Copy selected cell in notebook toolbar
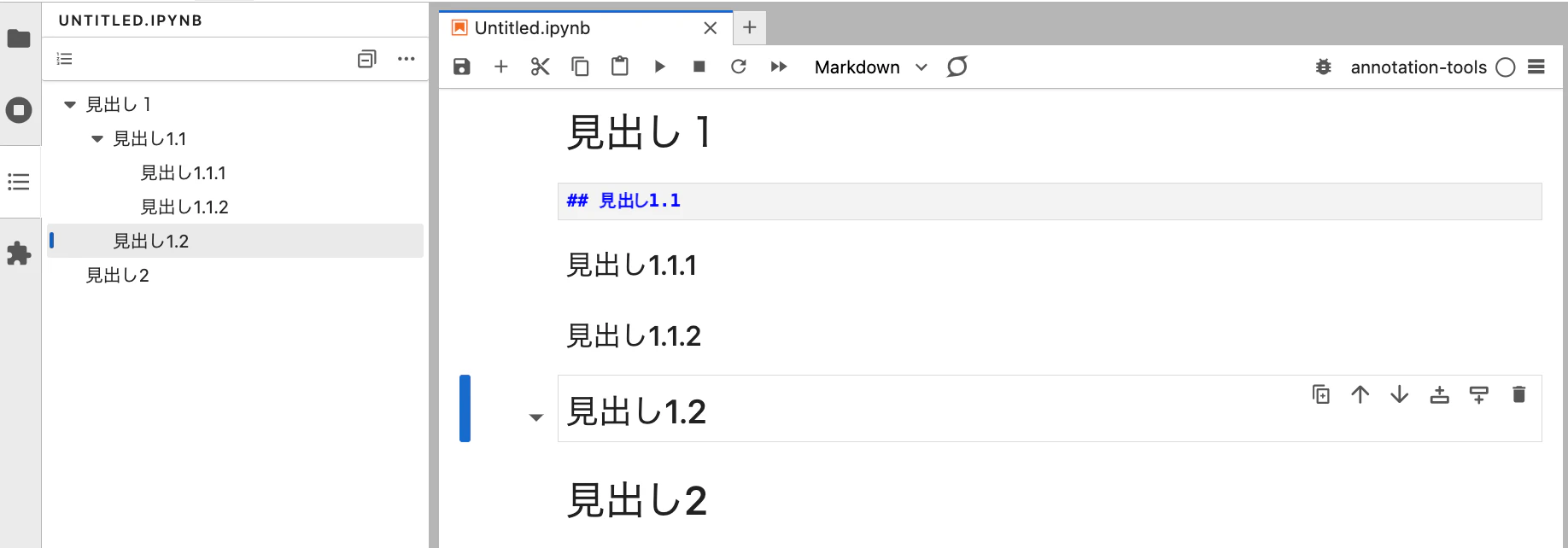 point(580,67)
